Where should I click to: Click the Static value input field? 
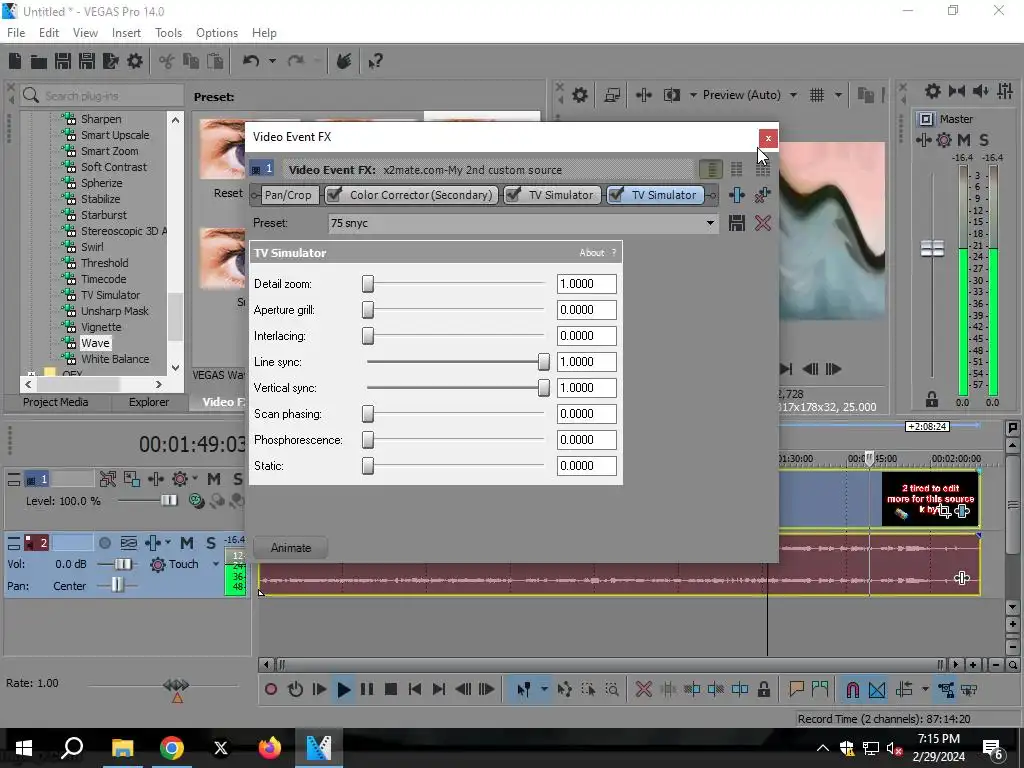[x=586, y=466]
